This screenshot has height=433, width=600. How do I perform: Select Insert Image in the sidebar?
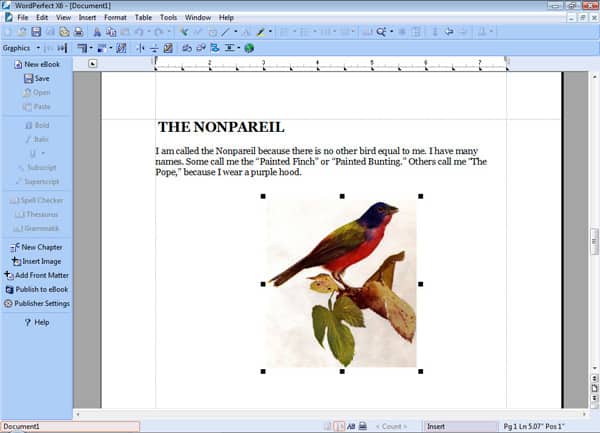[x=41, y=261]
